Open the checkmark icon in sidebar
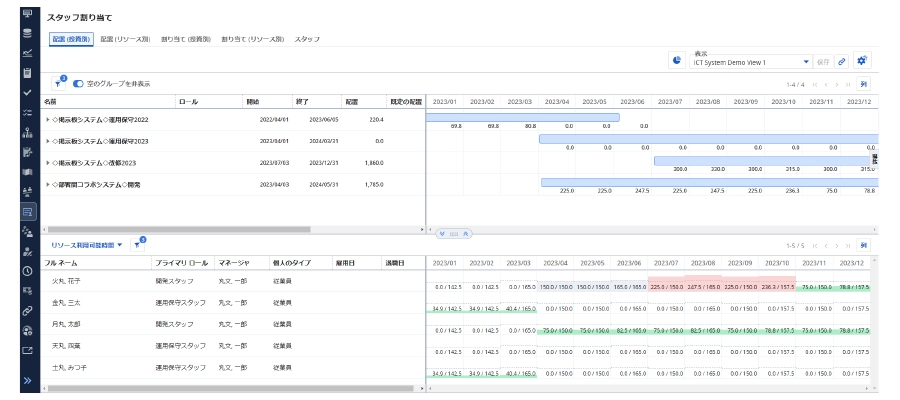This screenshot has width=900, height=400. click(27, 92)
